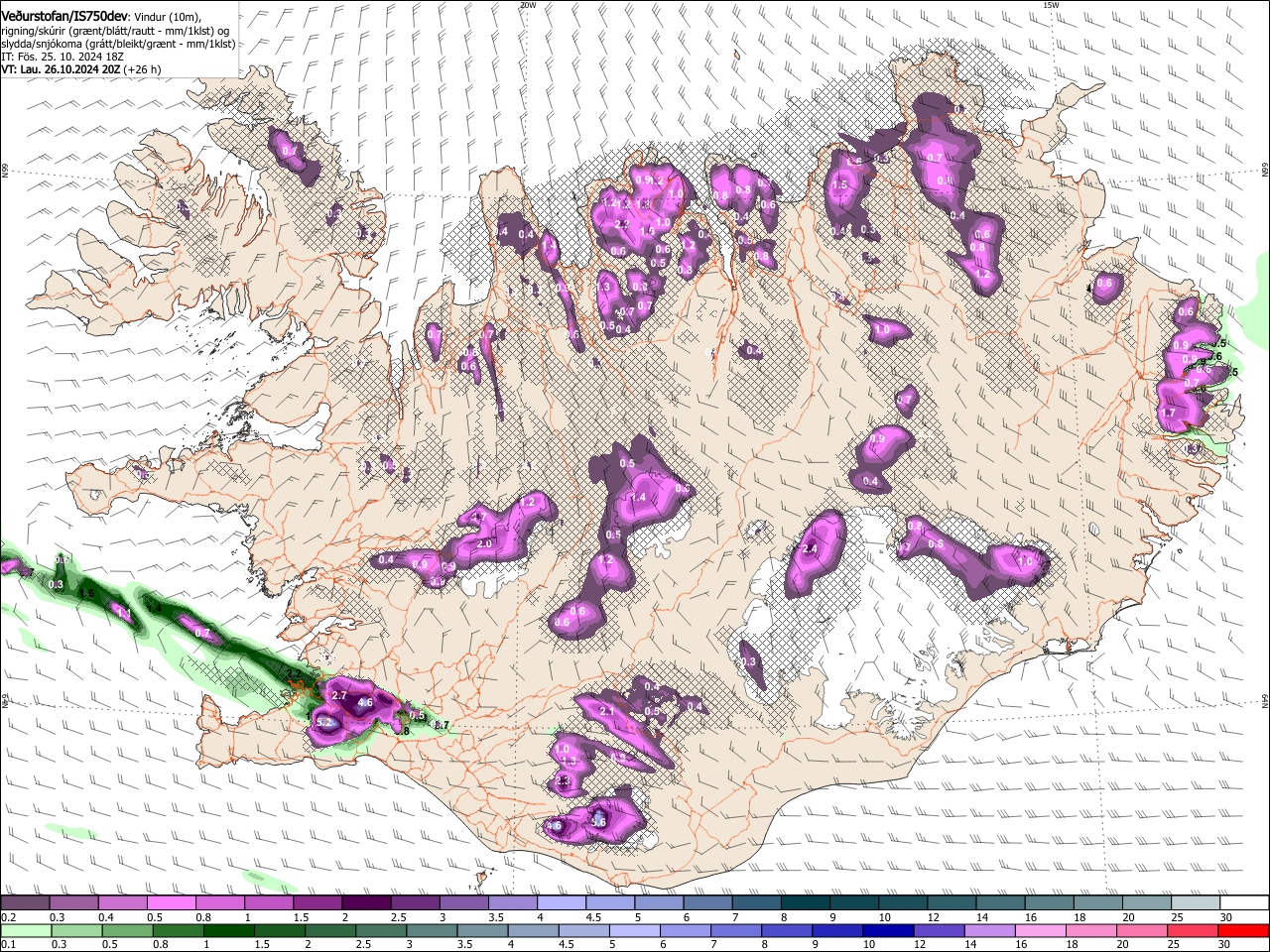Click the grey-purple 0.2 snow-scale swatch
The image size is (1270, 952).
(24, 903)
